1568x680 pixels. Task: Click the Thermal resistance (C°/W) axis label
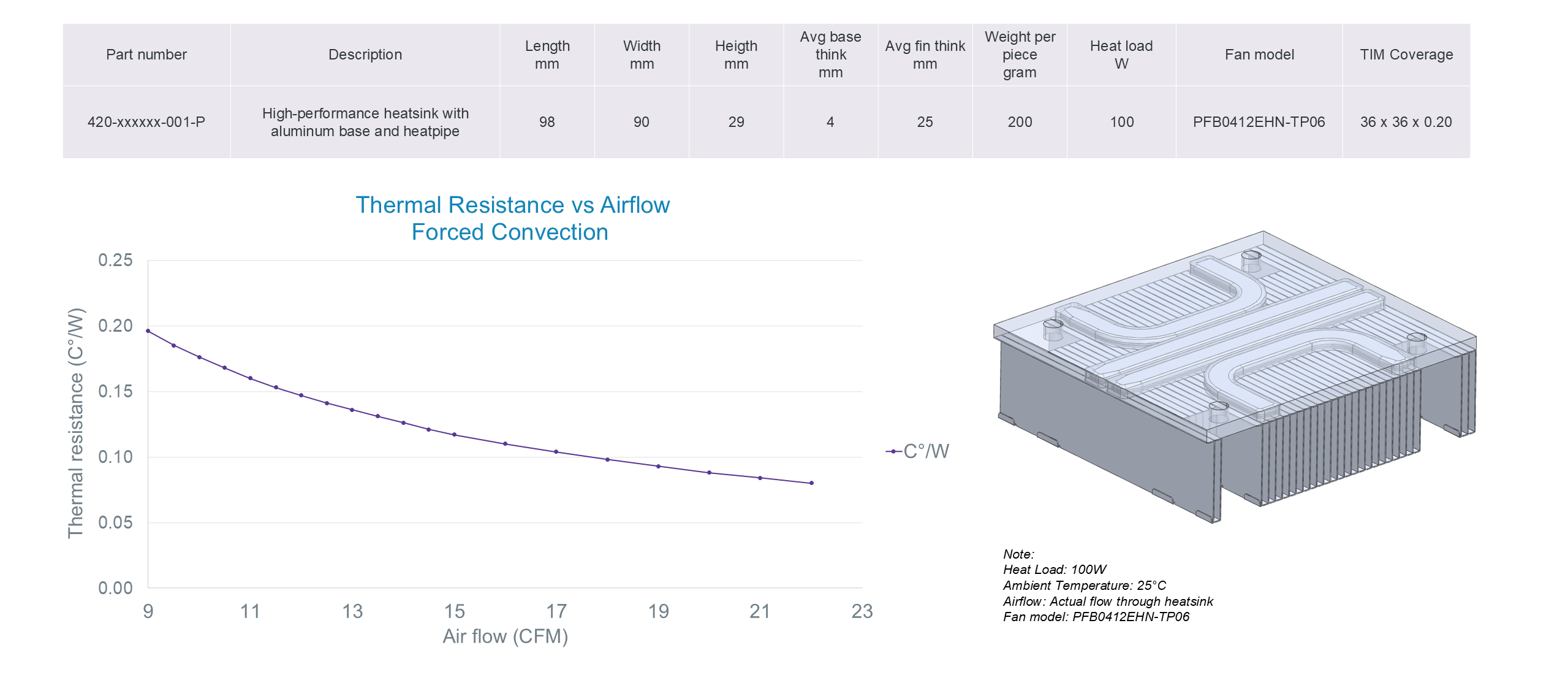pyautogui.click(x=75, y=423)
